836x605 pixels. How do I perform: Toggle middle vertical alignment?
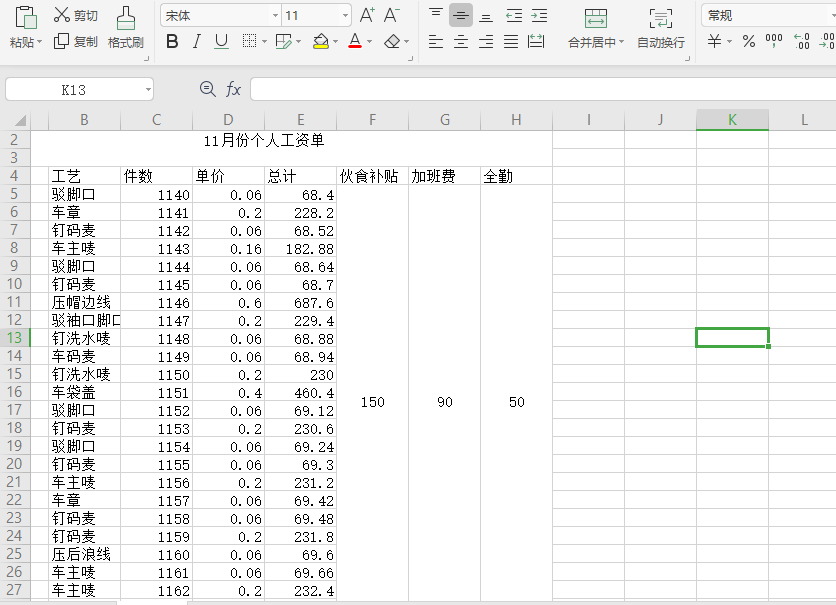pyautogui.click(x=461, y=15)
